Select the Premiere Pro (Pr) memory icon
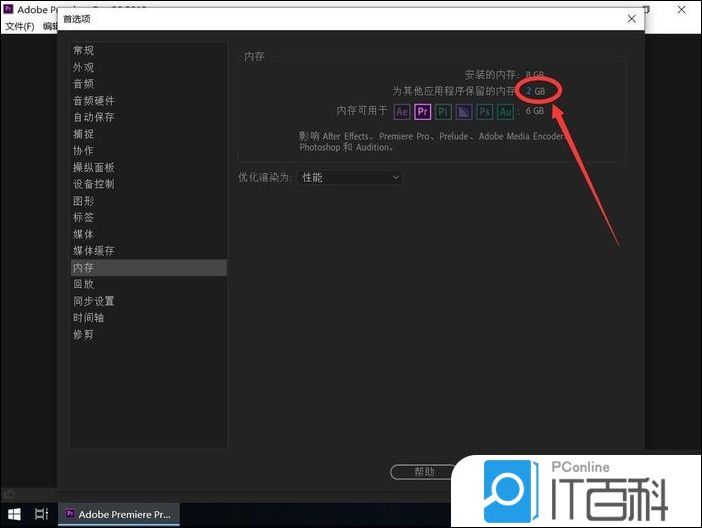This screenshot has width=702, height=528. coord(423,112)
